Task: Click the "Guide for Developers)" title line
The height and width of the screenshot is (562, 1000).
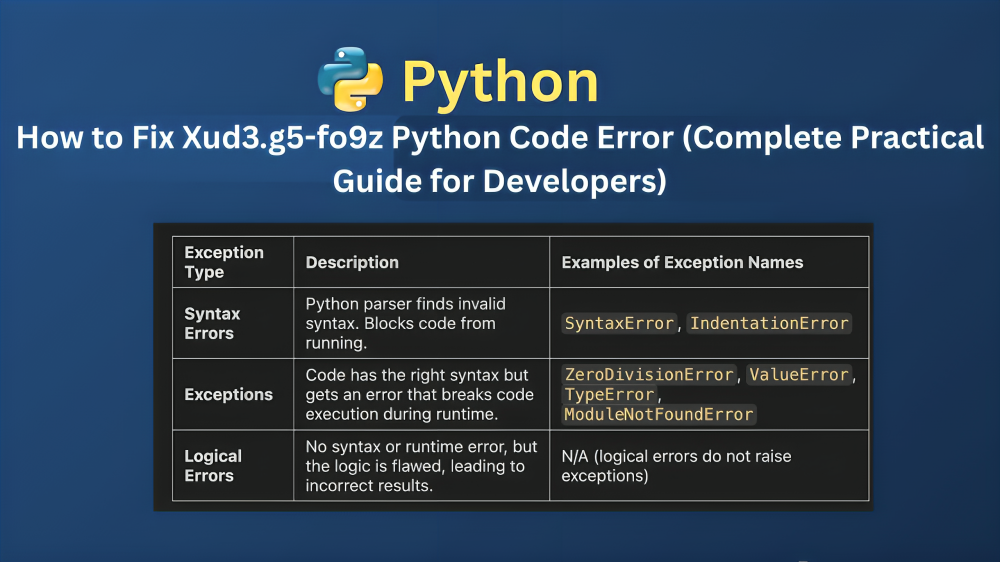Action: pyautogui.click(x=499, y=181)
